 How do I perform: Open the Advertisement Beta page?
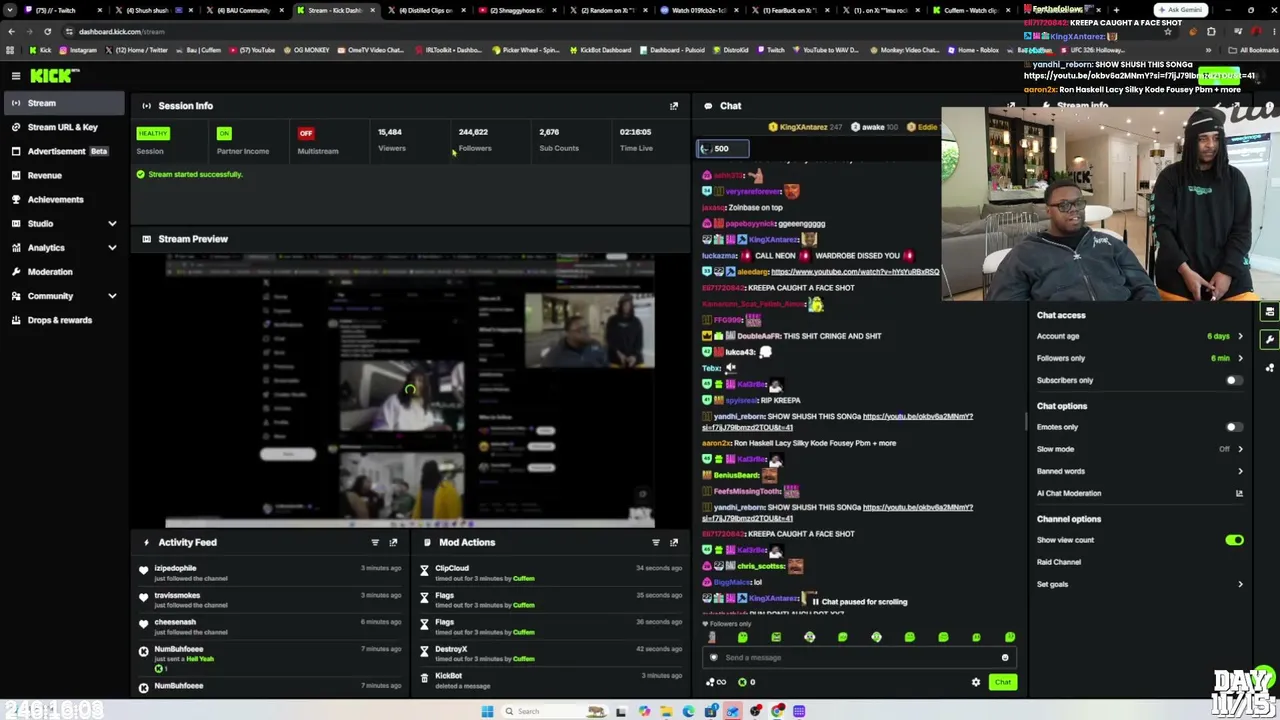(x=62, y=151)
